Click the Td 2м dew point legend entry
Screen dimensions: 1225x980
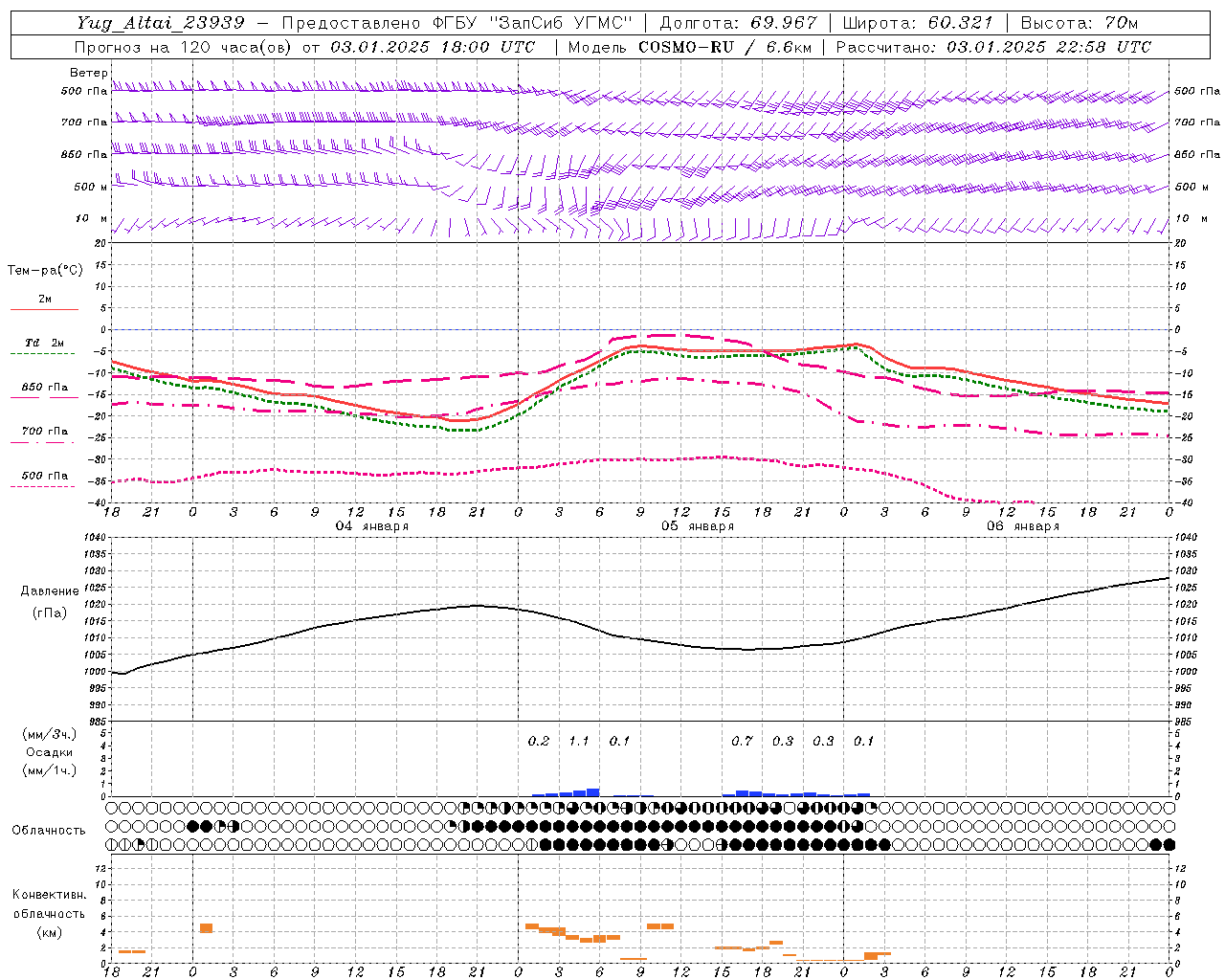(x=44, y=343)
